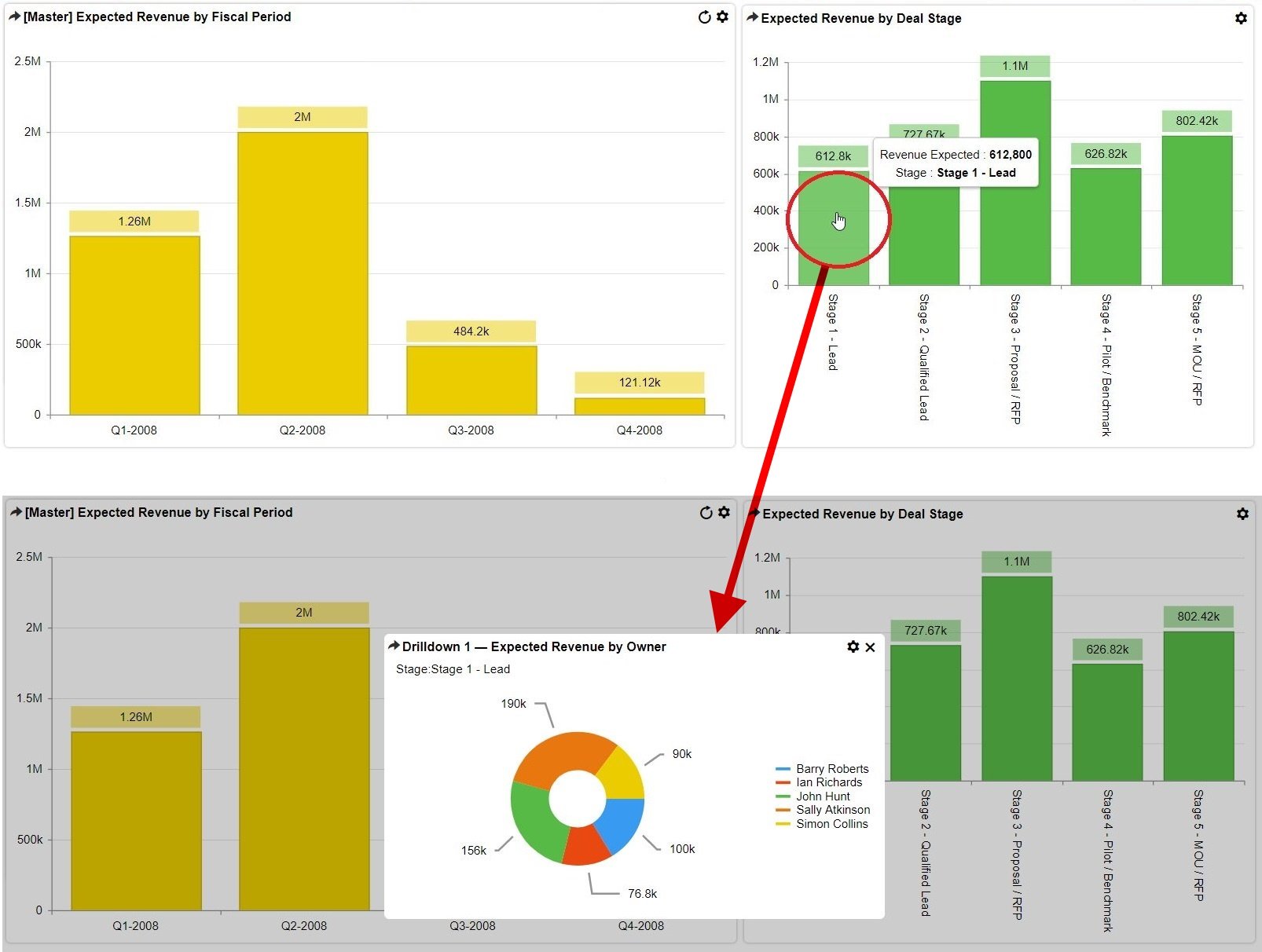Toggle Ian Richards legend entry
Viewport: 1262px width, 952px height.
[x=828, y=782]
